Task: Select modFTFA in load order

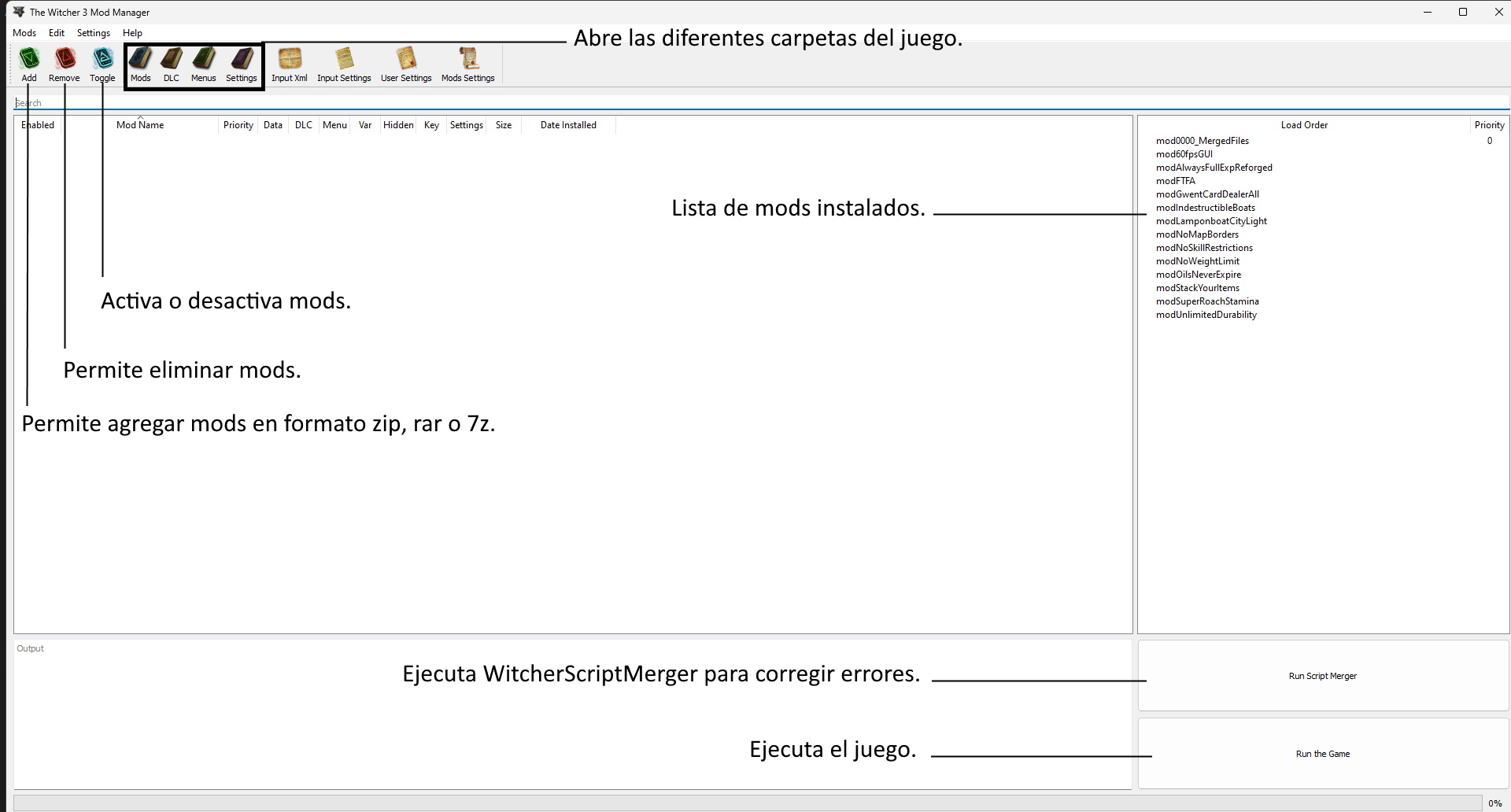Action: (1176, 181)
